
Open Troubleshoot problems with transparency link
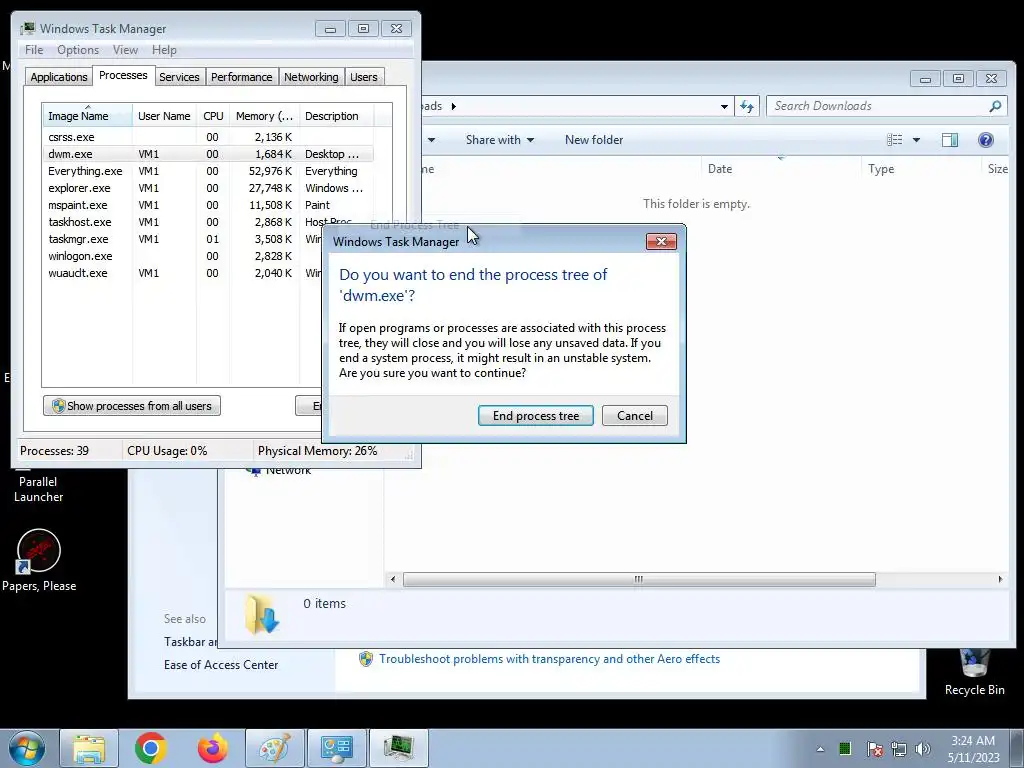[x=549, y=659]
